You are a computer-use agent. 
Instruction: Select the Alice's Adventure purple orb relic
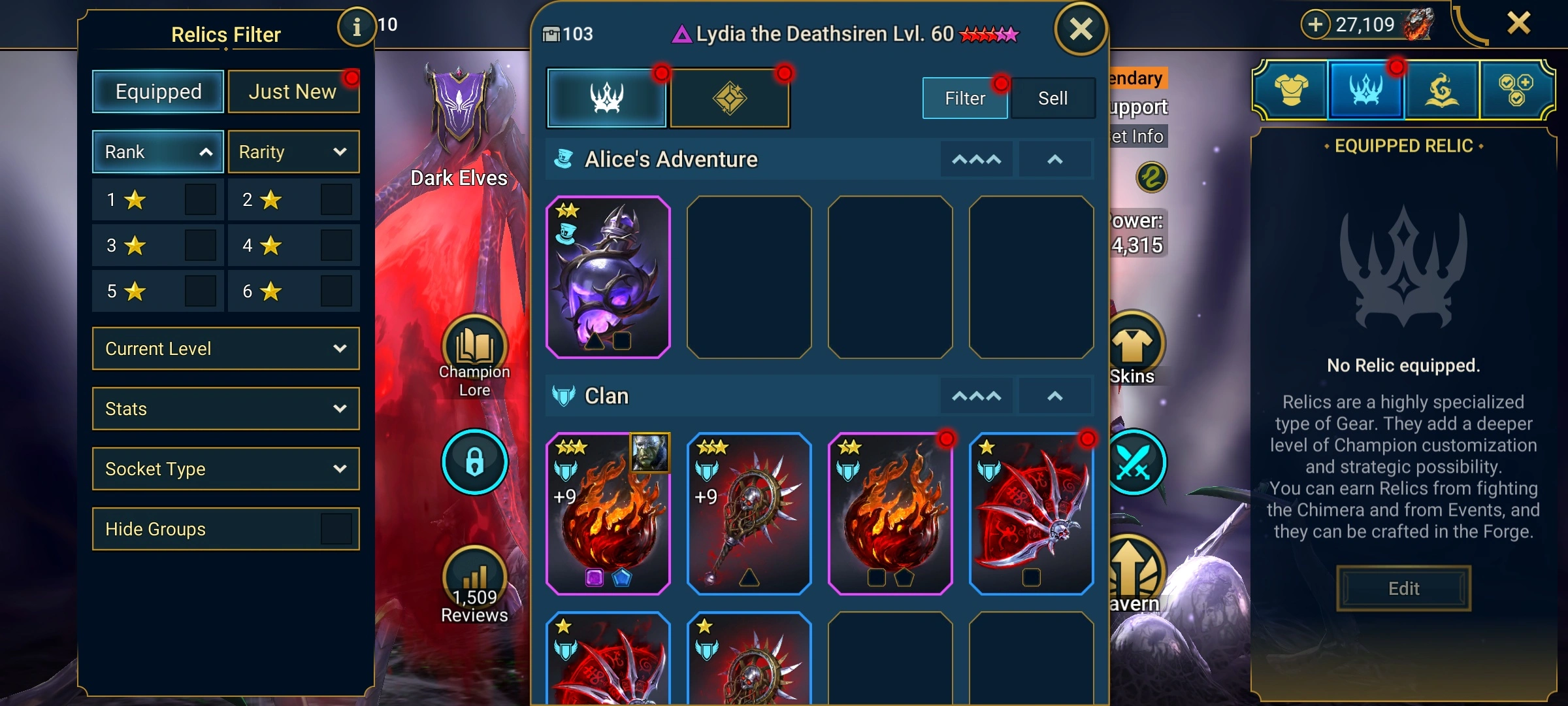[x=608, y=277]
